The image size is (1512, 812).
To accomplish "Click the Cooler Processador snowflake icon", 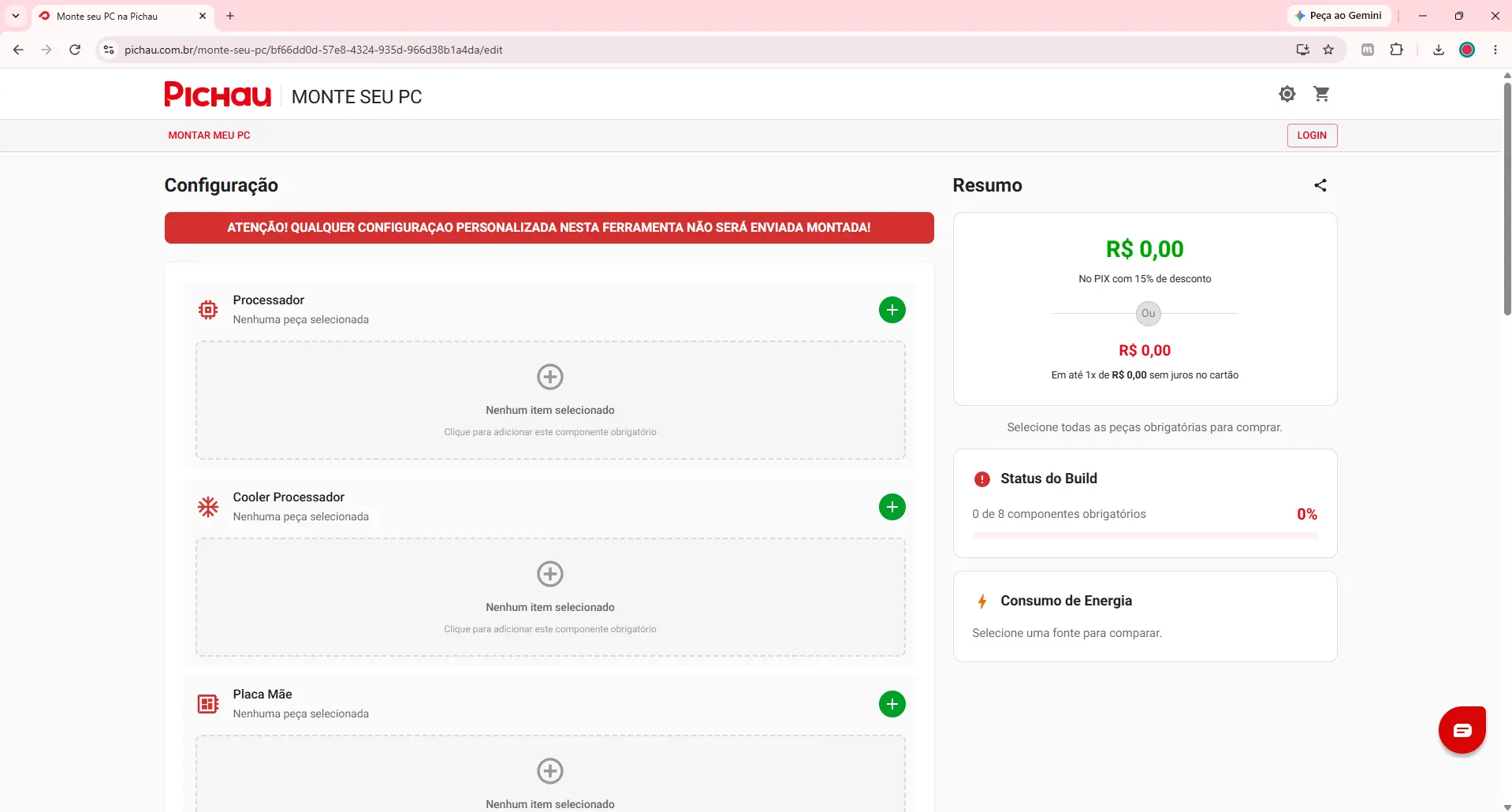I will coord(208,507).
